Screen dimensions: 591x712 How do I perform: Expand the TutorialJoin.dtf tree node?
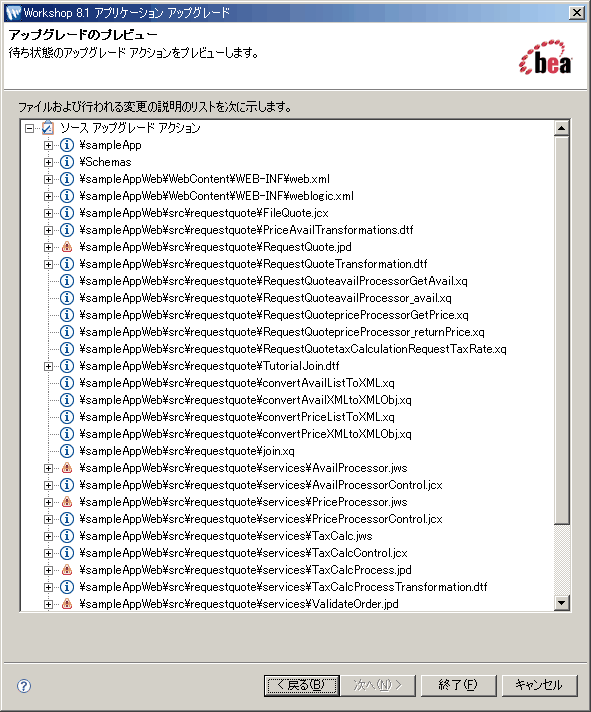(48, 366)
